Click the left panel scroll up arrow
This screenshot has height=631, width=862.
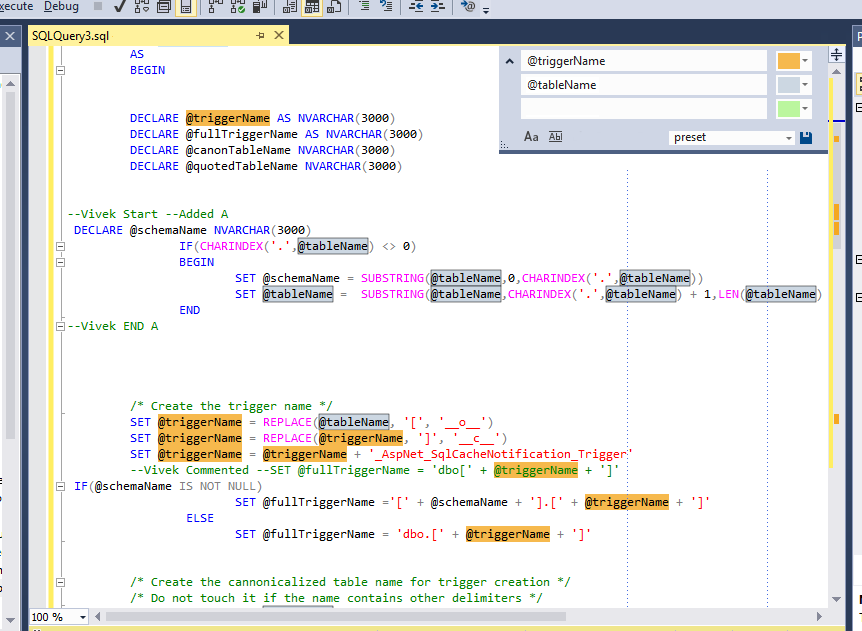coord(10,84)
